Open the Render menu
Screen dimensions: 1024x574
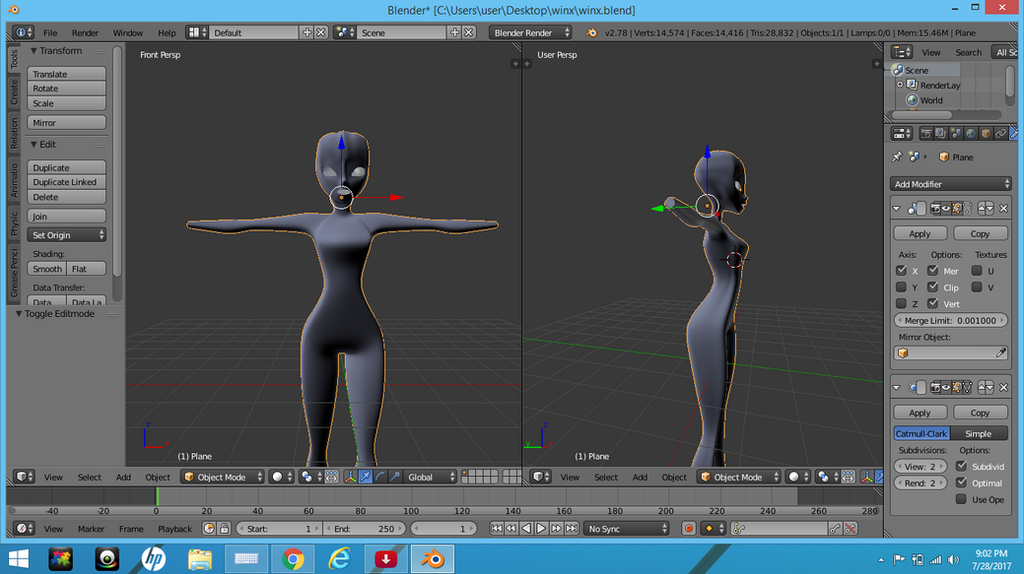(x=85, y=33)
